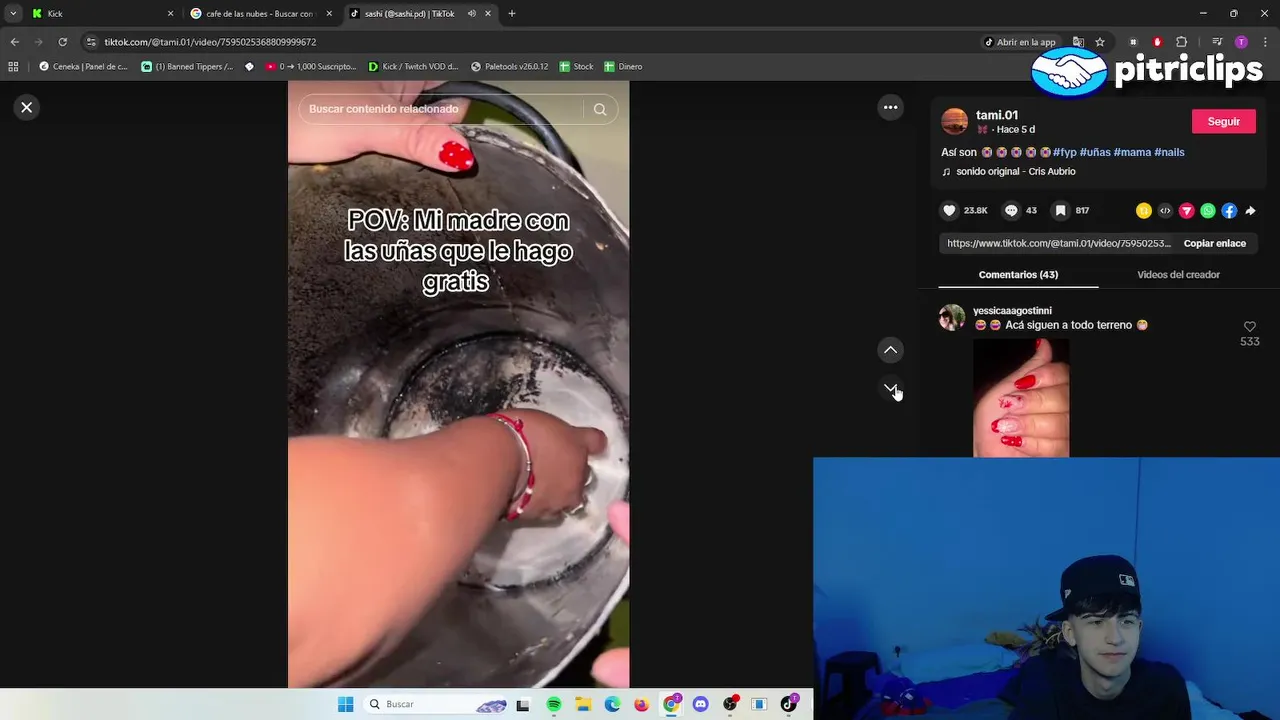The width and height of the screenshot is (1280, 720).
Task: Go to previous video with up arrow
Action: pos(890,350)
